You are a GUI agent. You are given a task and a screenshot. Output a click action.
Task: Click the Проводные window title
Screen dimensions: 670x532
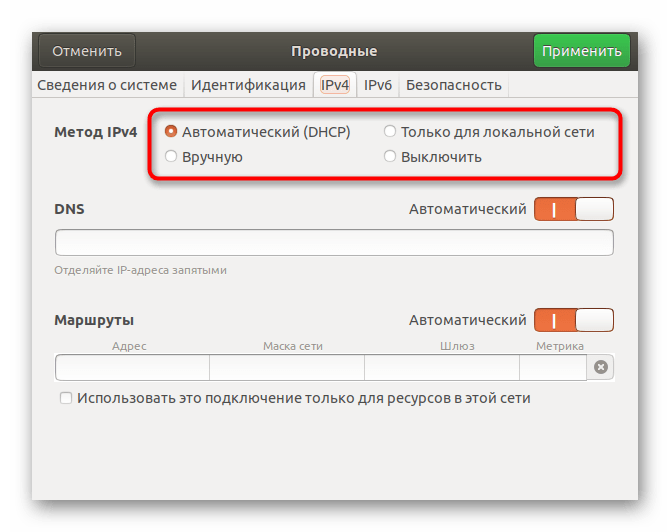click(x=334, y=51)
